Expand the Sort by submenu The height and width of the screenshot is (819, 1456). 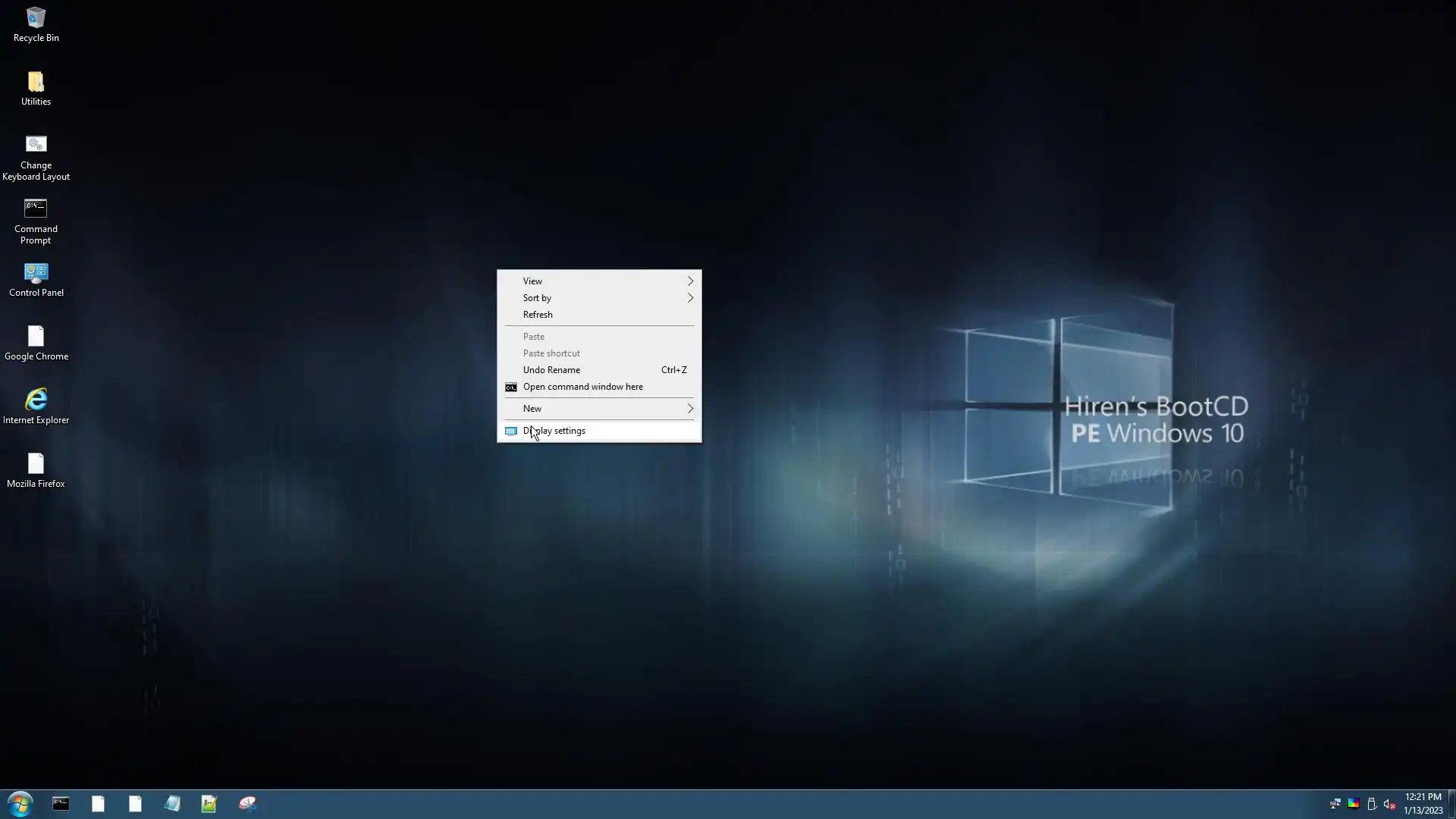[x=599, y=298]
